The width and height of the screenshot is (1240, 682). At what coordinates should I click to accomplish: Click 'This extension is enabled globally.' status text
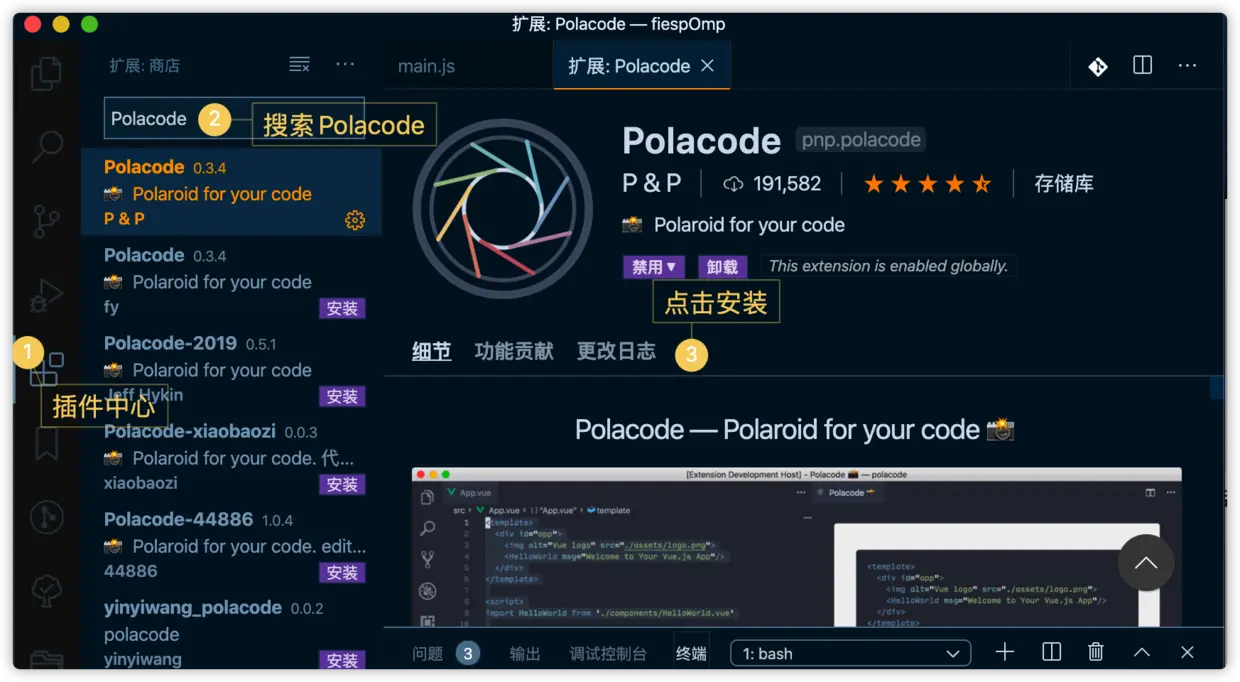[888, 266]
